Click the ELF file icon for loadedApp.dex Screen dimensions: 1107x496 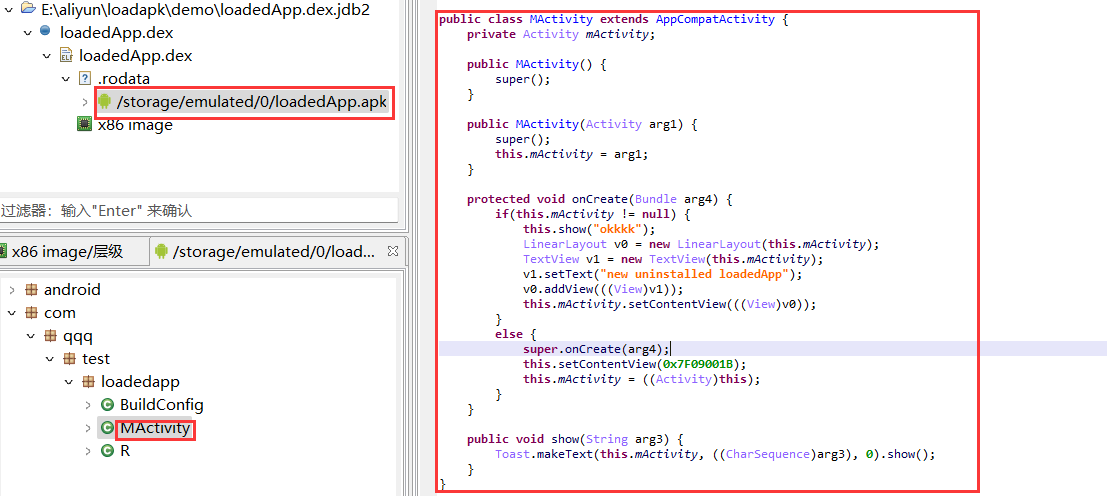[66, 56]
